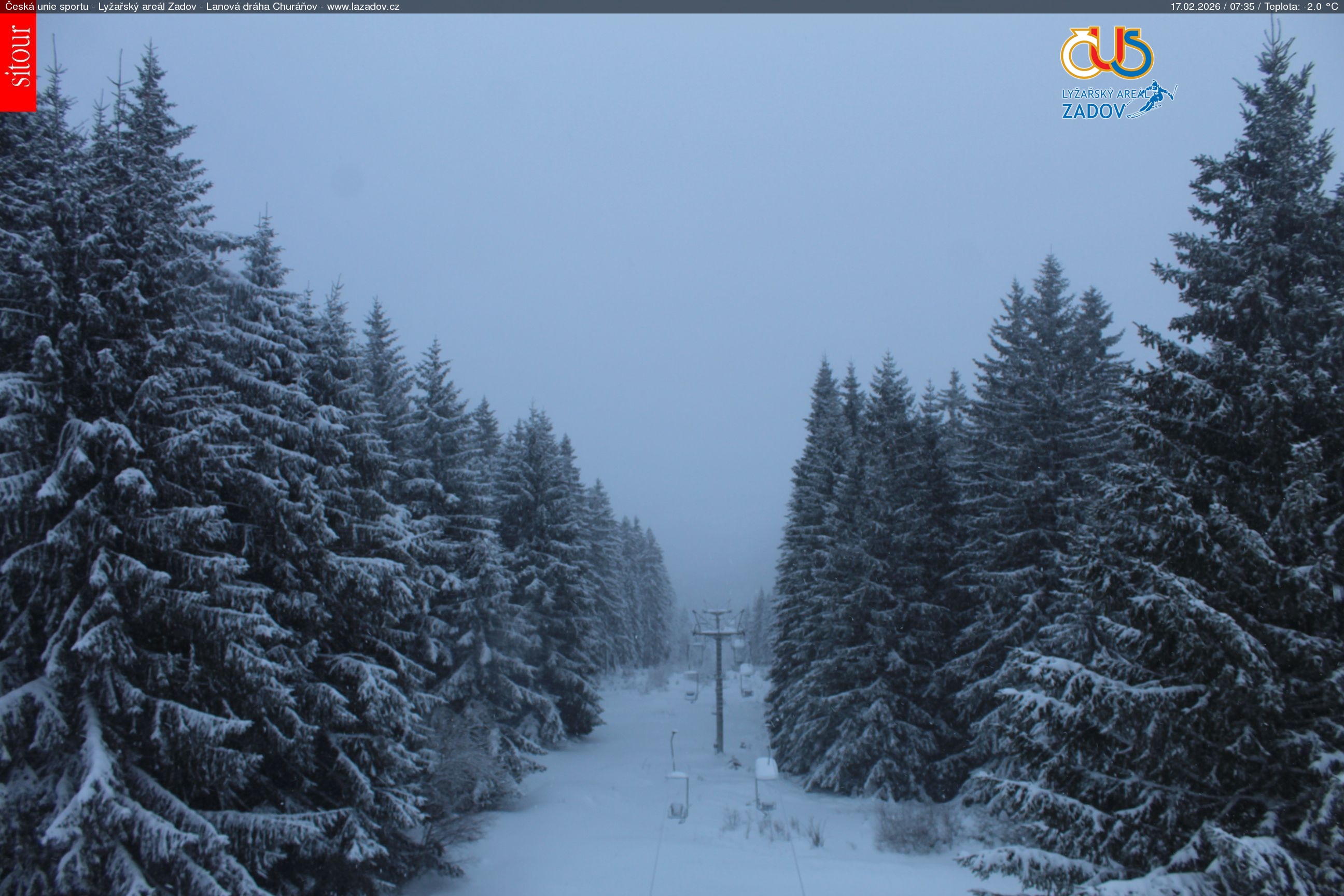Click the ČUS ring emblem logo
The width and height of the screenshot is (1344, 896).
[1107, 53]
